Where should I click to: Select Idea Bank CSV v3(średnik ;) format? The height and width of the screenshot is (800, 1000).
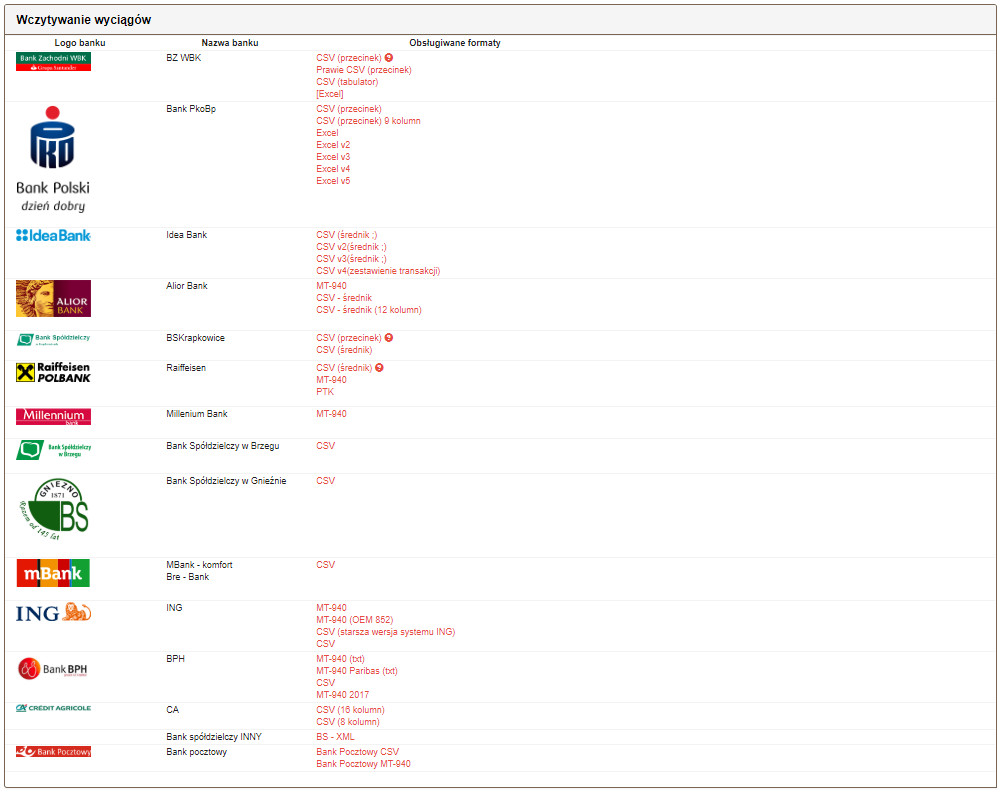tap(351, 259)
